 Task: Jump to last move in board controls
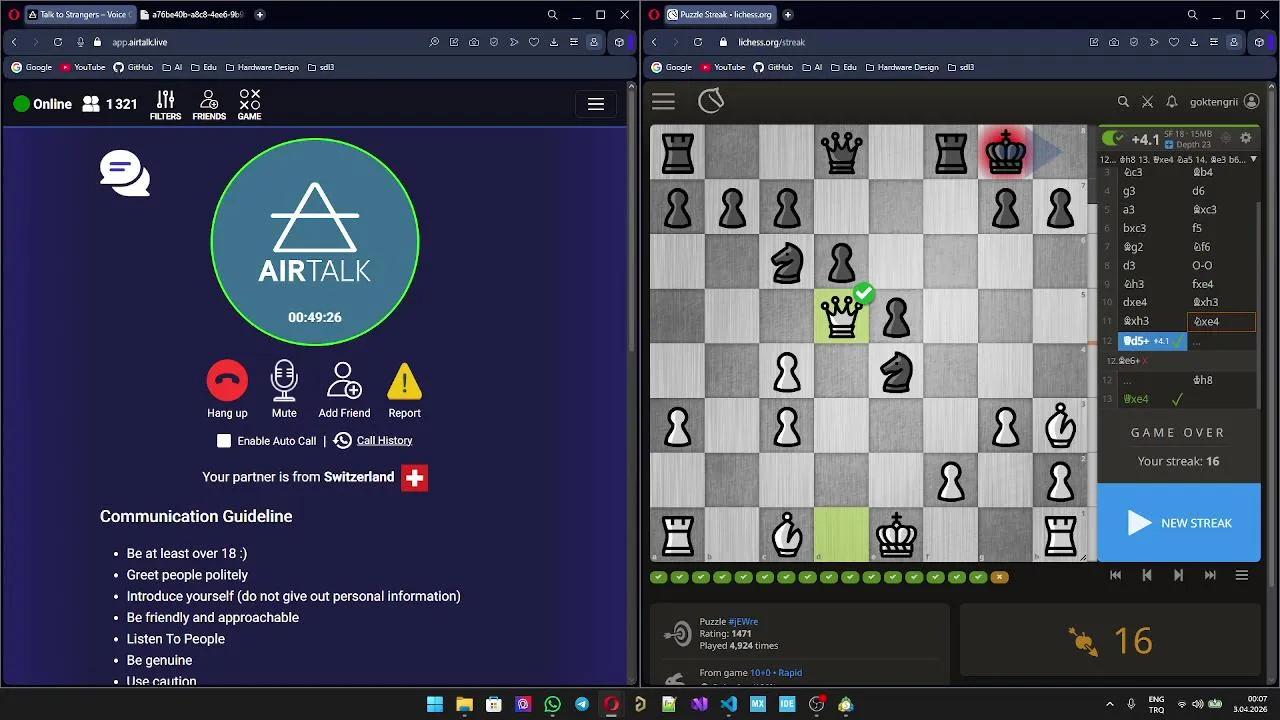[x=1210, y=575]
